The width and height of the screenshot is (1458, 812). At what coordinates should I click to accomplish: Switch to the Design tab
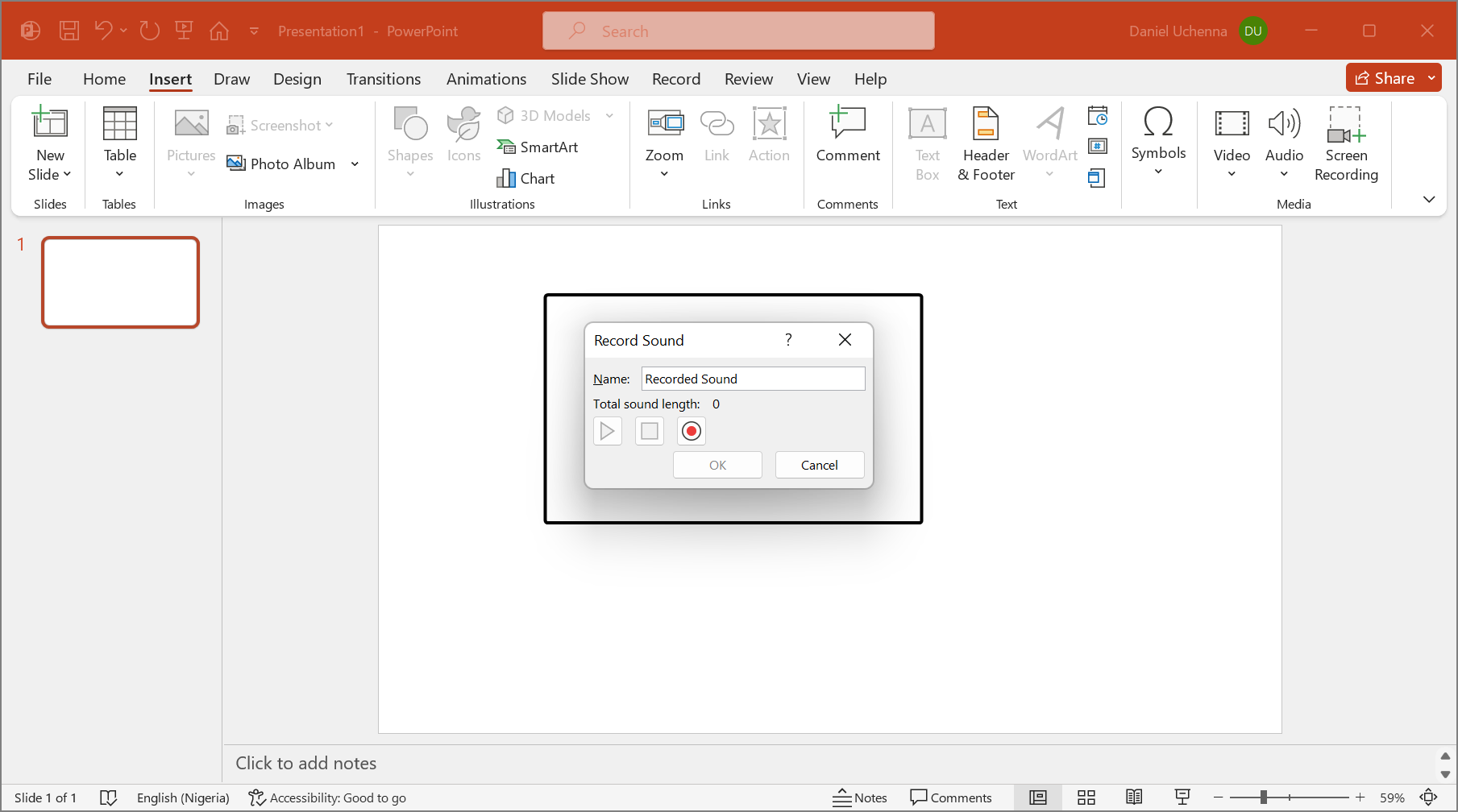(x=297, y=79)
